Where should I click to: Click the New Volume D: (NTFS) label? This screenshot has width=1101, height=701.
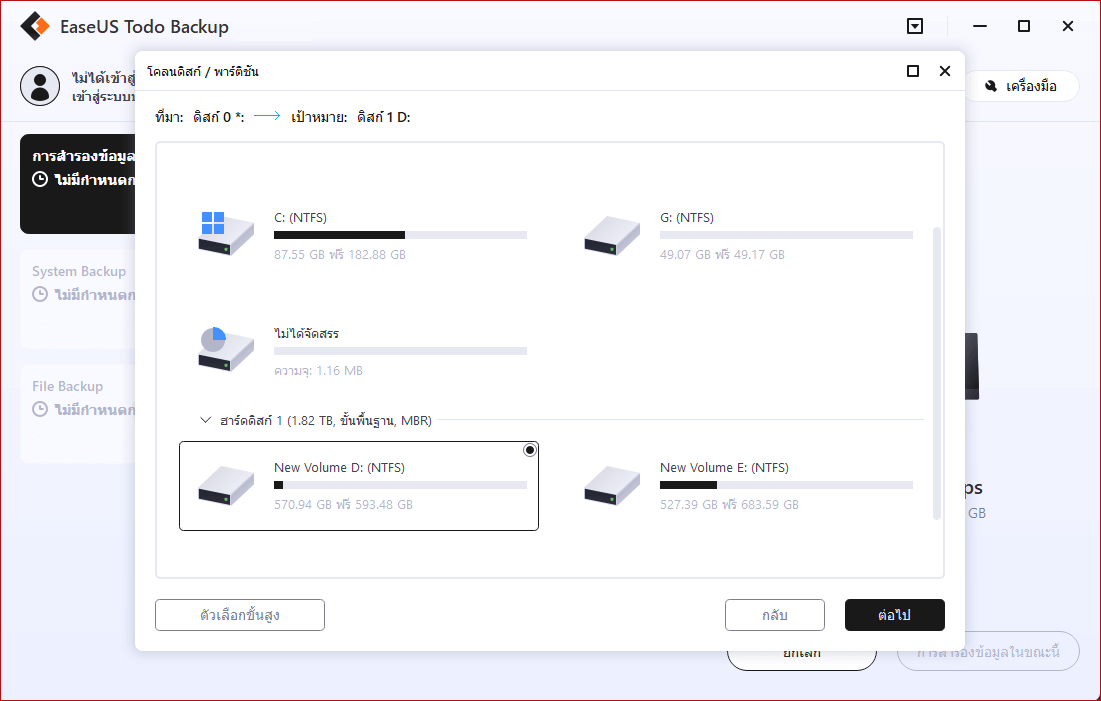click(x=339, y=467)
